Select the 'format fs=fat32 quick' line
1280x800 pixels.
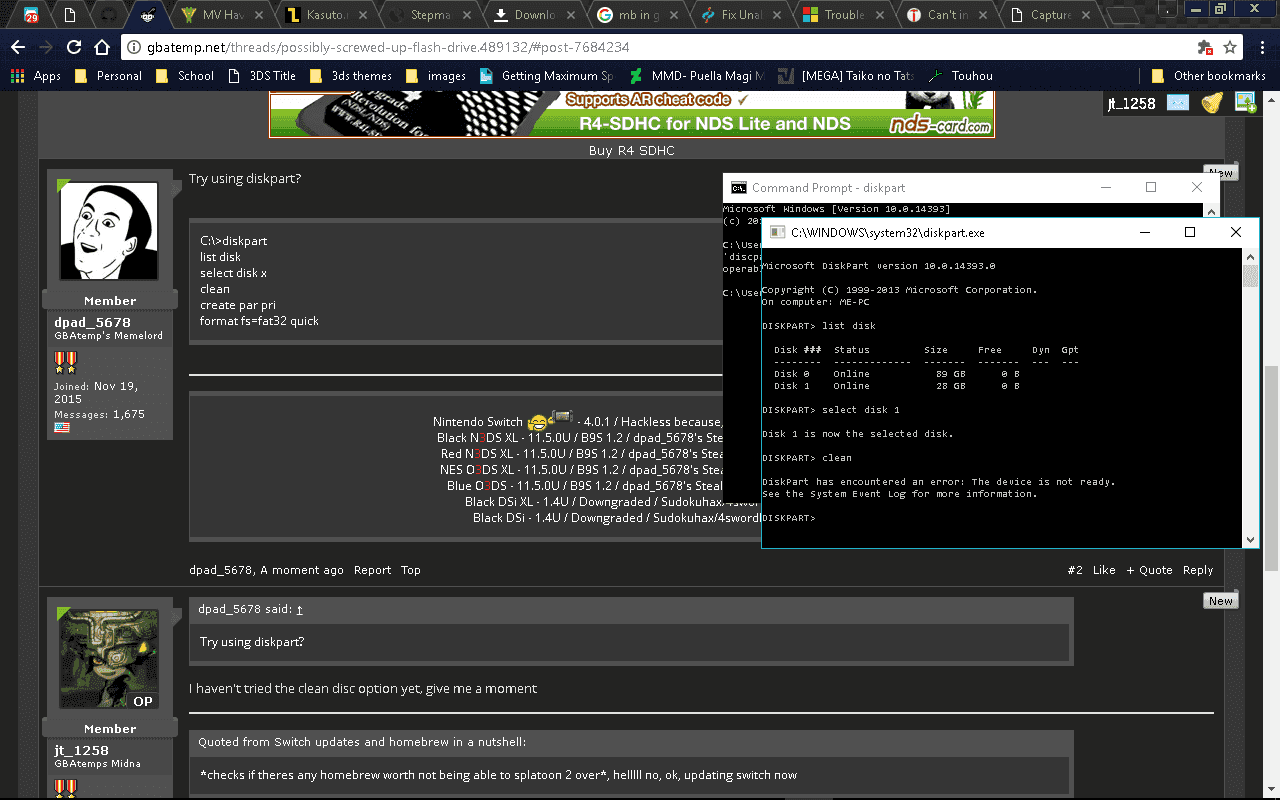point(259,321)
